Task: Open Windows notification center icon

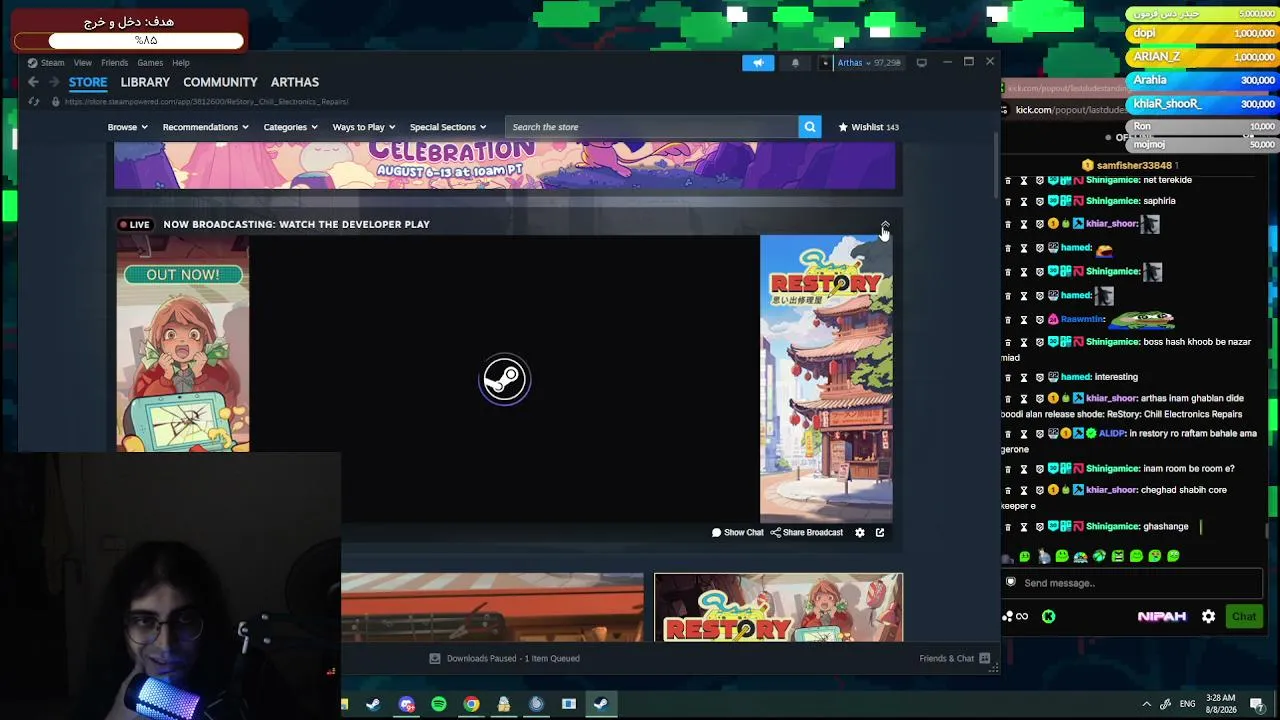Action: tap(1259, 704)
